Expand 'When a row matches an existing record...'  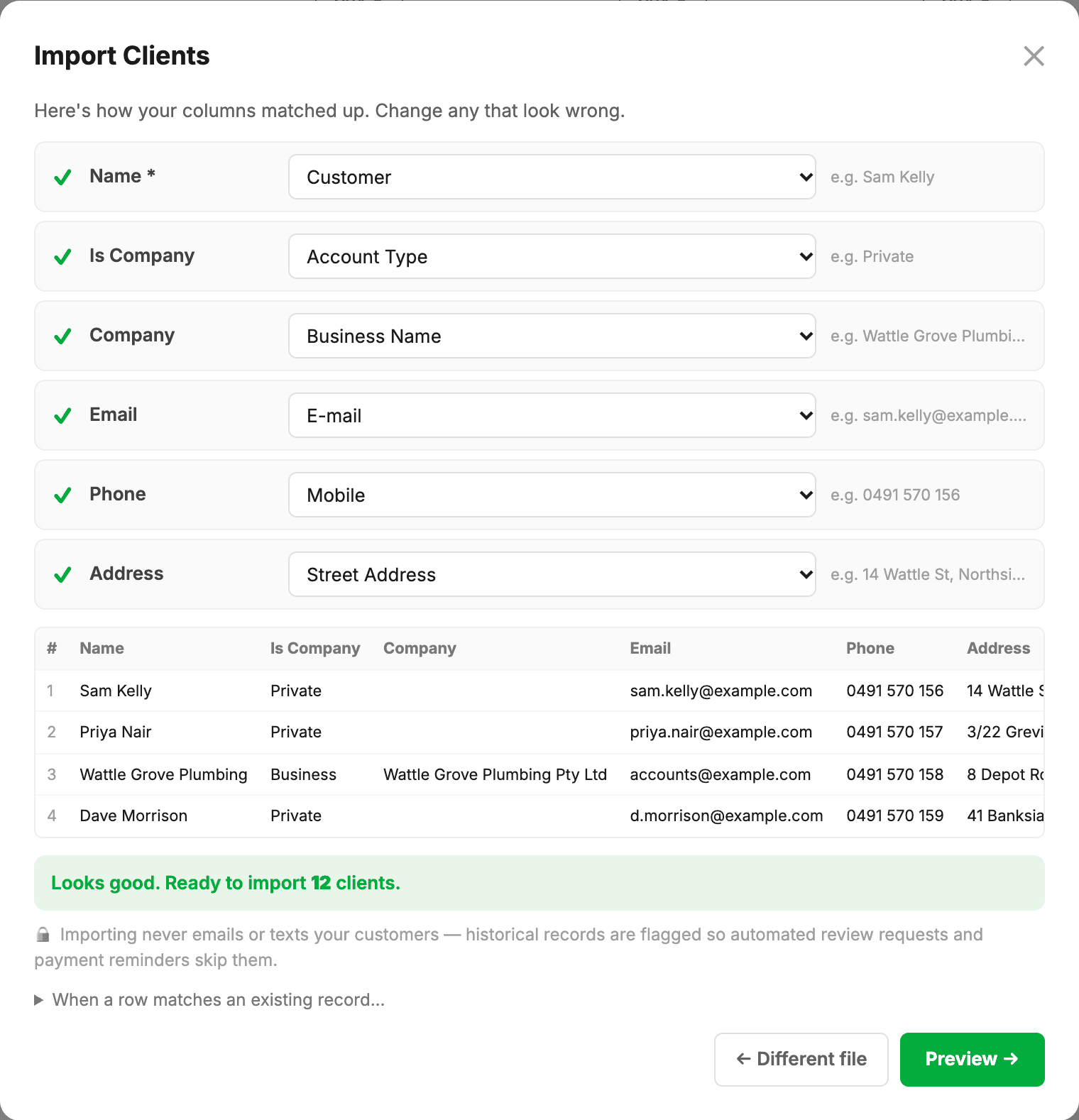point(209,1000)
